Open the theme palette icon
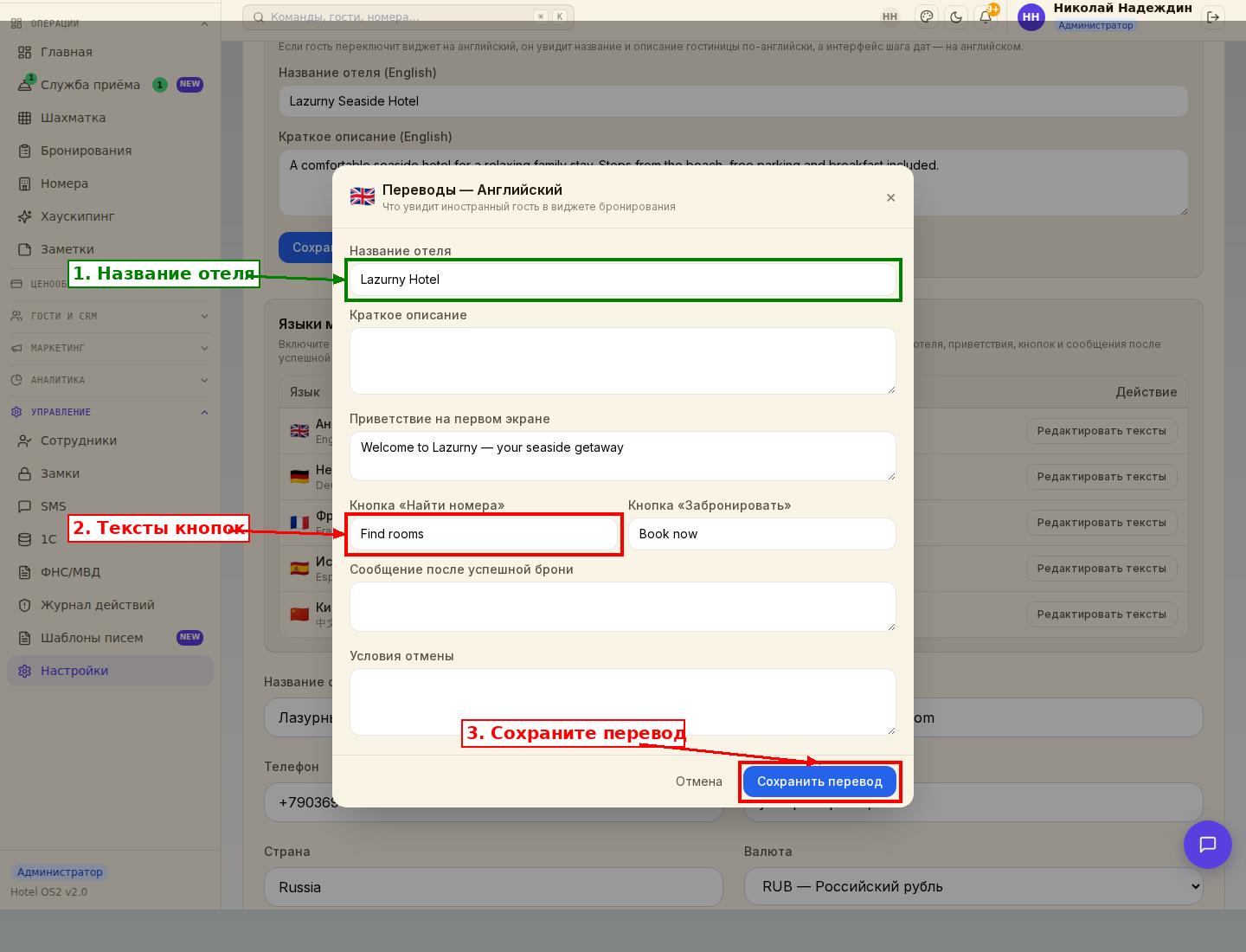This screenshot has width=1246, height=952. tap(927, 16)
